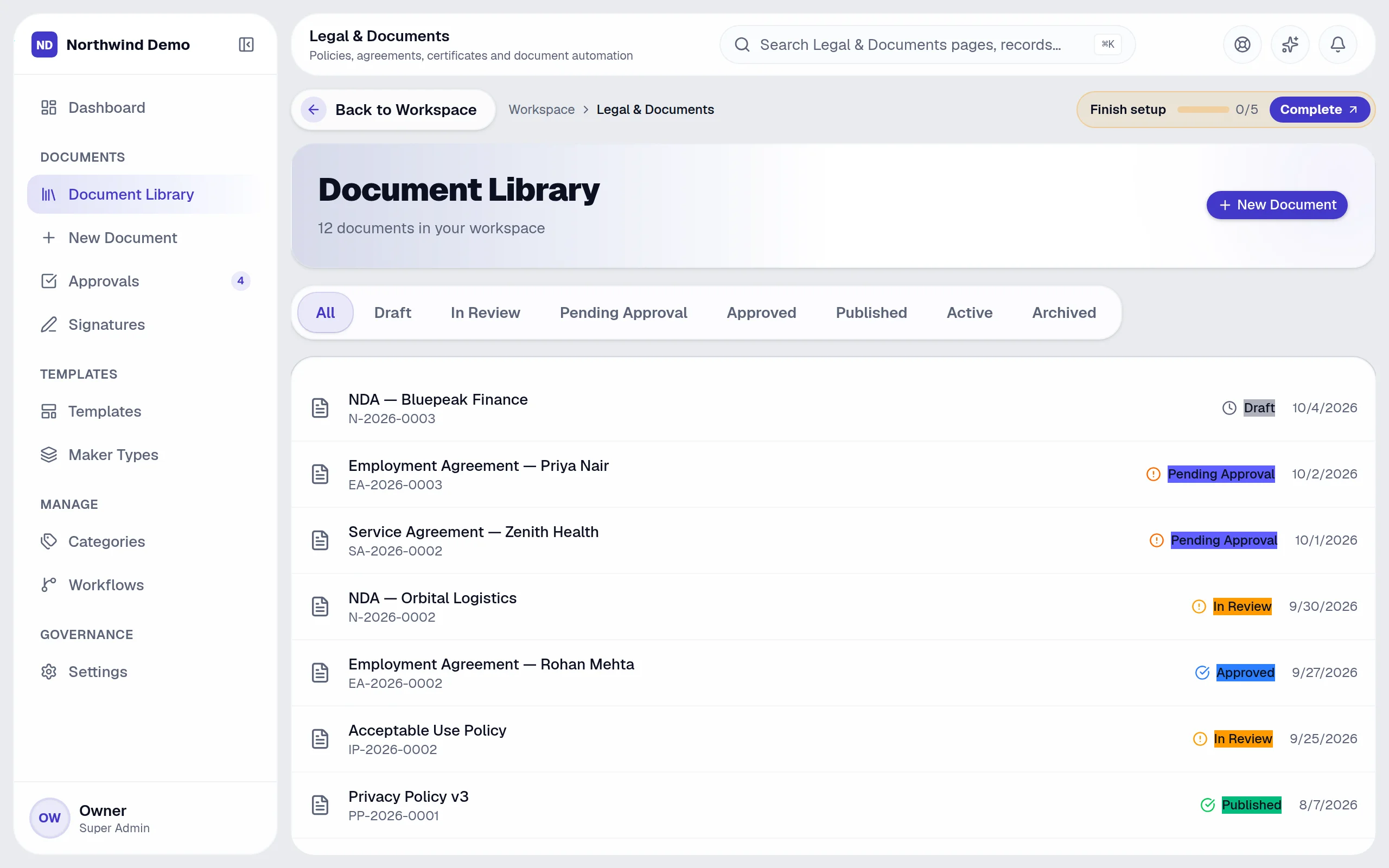Screen dimensions: 1389x868
Task: Open the Workspace breadcrumb link
Action: 541,110
